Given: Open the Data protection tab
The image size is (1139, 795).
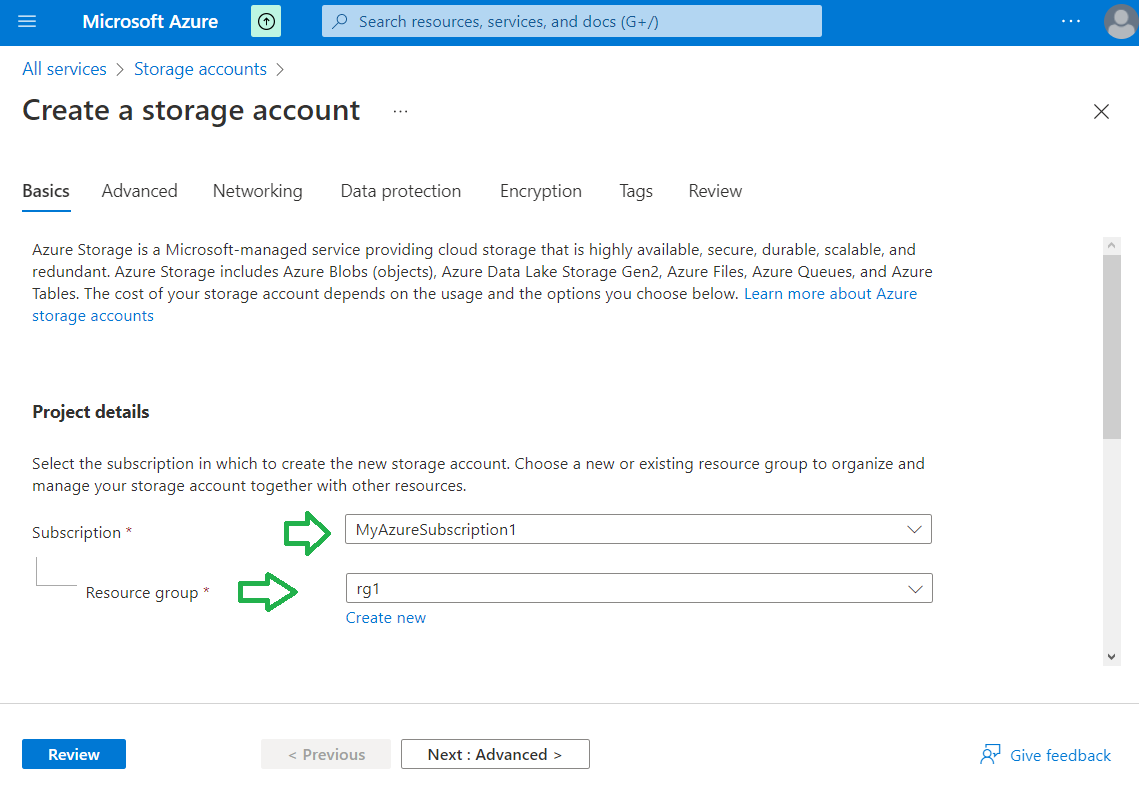Looking at the screenshot, I should (x=401, y=191).
